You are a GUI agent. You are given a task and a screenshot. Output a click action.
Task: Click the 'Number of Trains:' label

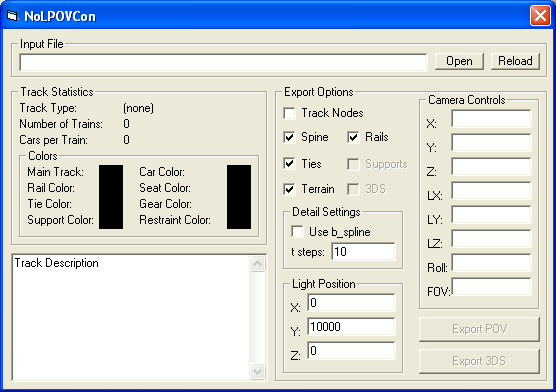pos(61,124)
